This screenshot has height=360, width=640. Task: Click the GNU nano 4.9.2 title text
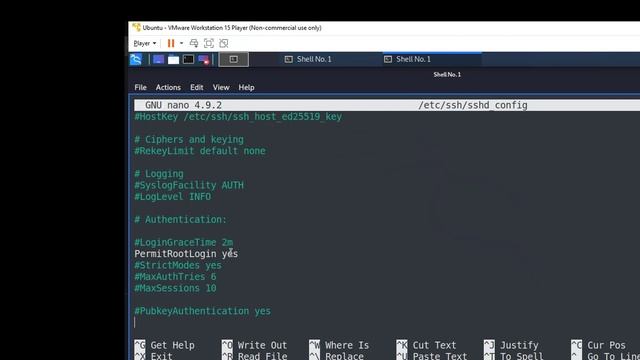tap(183, 105)
